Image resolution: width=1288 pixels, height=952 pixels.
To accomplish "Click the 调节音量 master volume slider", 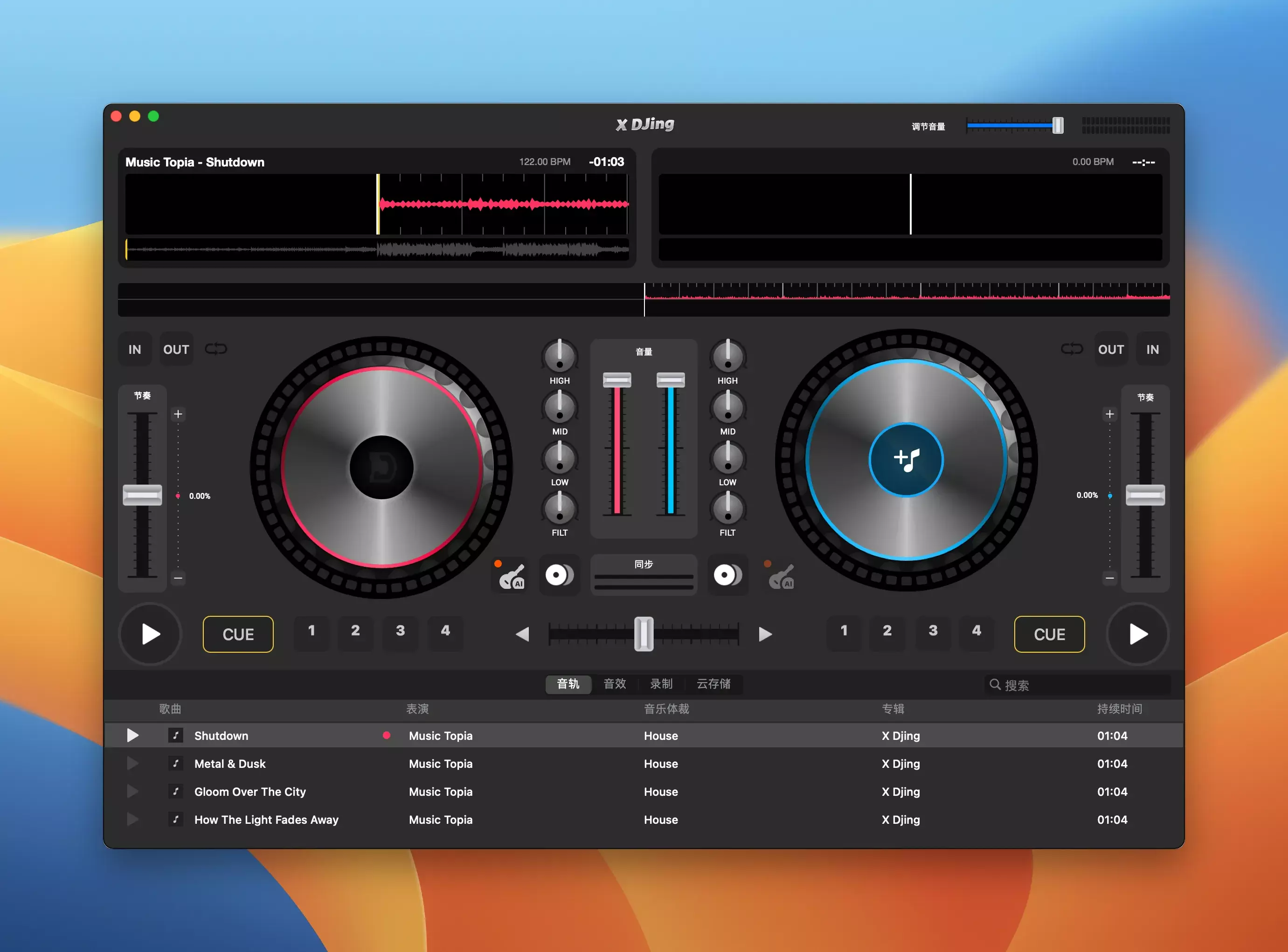I will (x=1014, y=125).
